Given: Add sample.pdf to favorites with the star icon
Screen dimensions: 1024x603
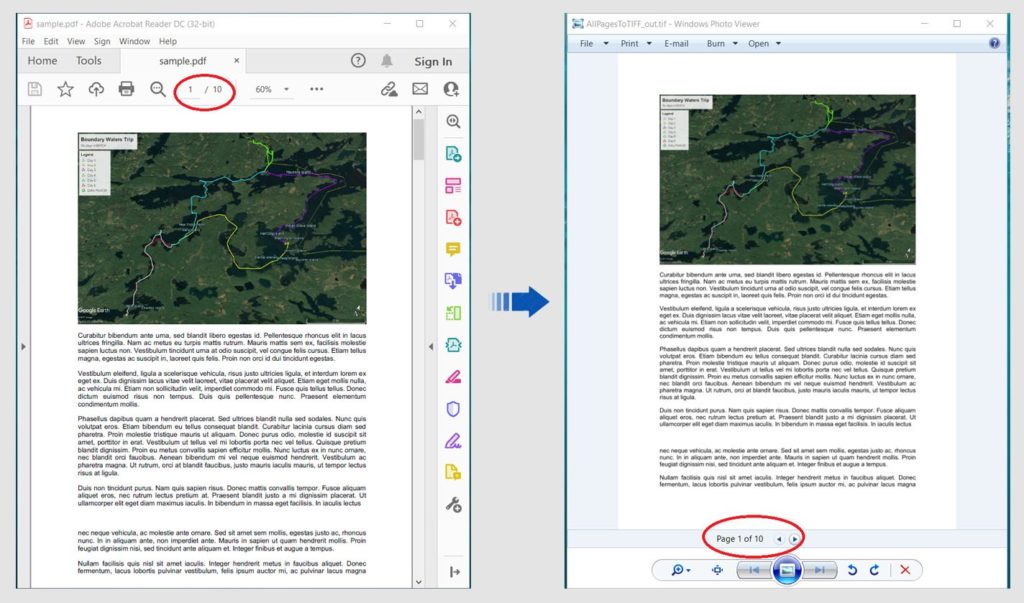Looking at the screenshot, I should [x=65, y=88].
